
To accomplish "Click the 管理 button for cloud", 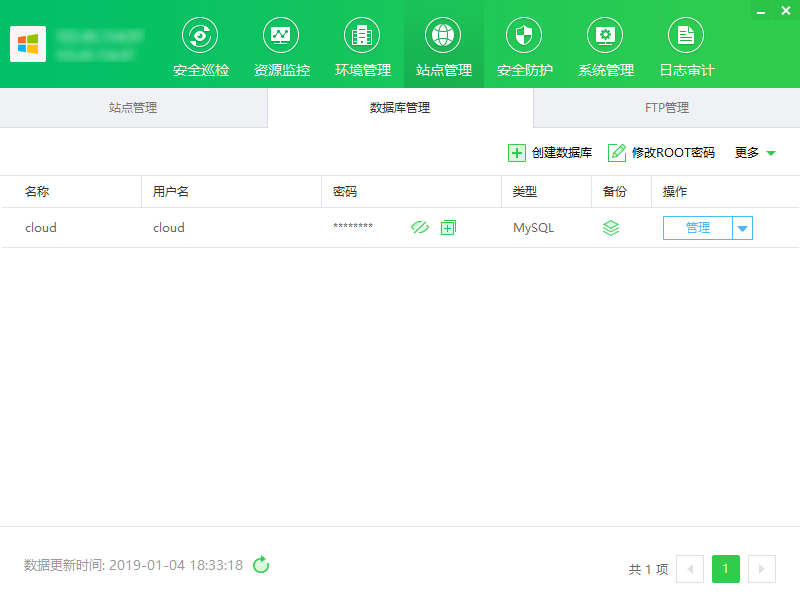I will tap(697, 228).
